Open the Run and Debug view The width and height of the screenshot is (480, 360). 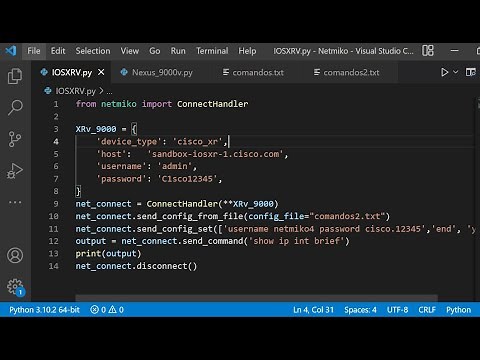[15, 171]
